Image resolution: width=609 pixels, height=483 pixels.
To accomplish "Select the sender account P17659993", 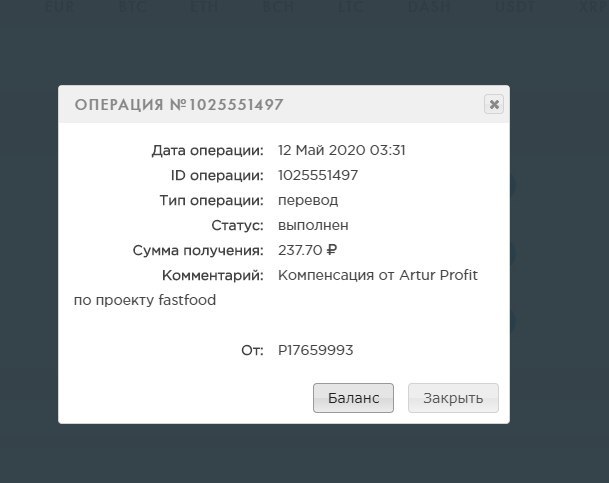I will pyautogui.click(x=315, y=350).
